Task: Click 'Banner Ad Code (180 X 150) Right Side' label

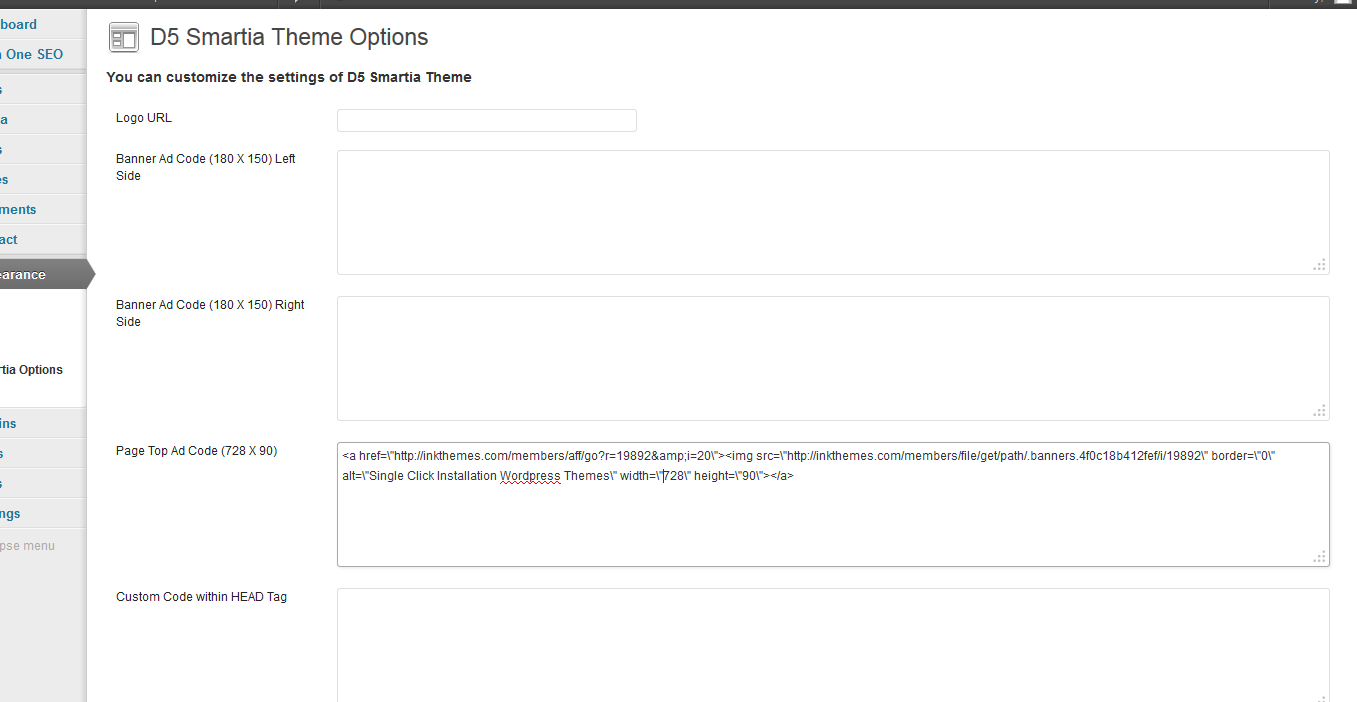Action: [x=210, y=313]
